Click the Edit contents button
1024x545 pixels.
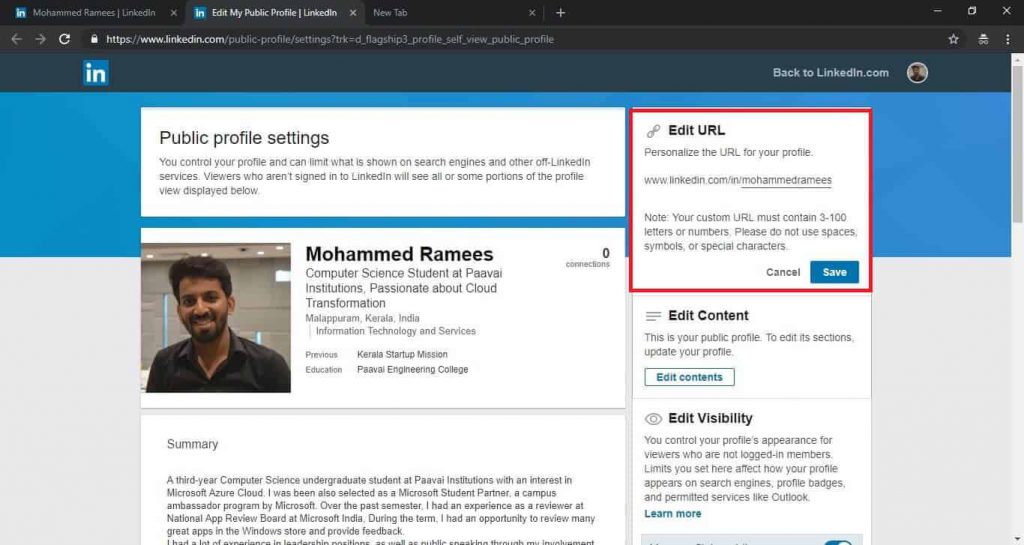pyautogui.click(x=689, y=377)
